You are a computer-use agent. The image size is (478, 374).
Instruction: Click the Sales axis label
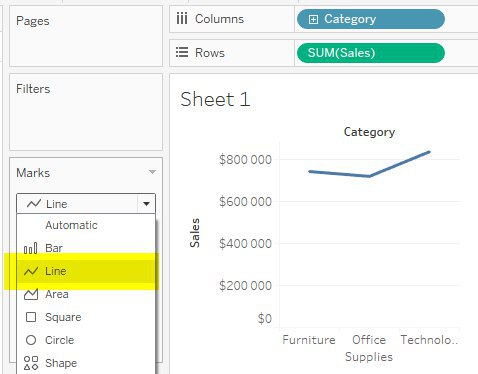click(195, 233)
